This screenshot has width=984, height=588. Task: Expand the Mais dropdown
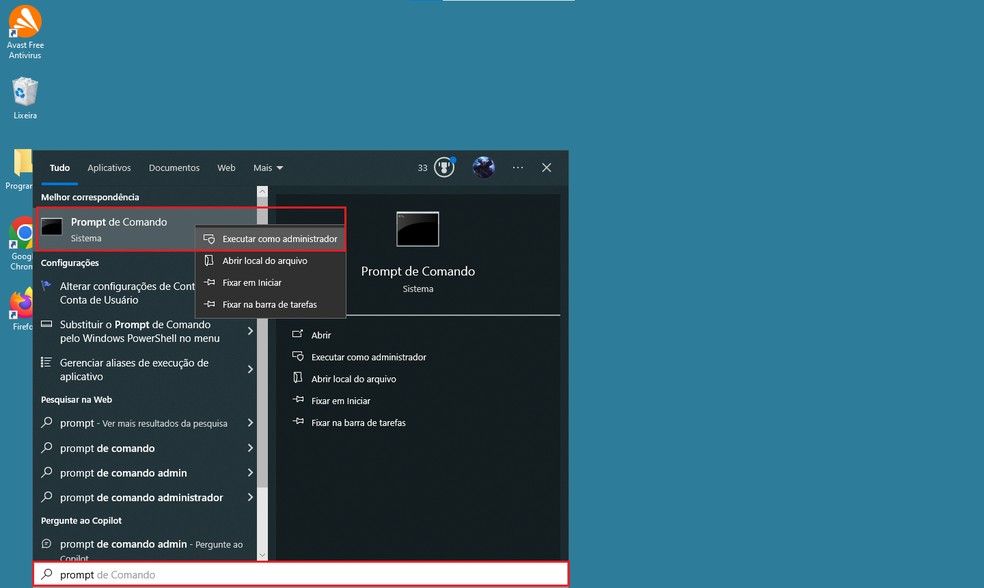[x=266, y=167]
